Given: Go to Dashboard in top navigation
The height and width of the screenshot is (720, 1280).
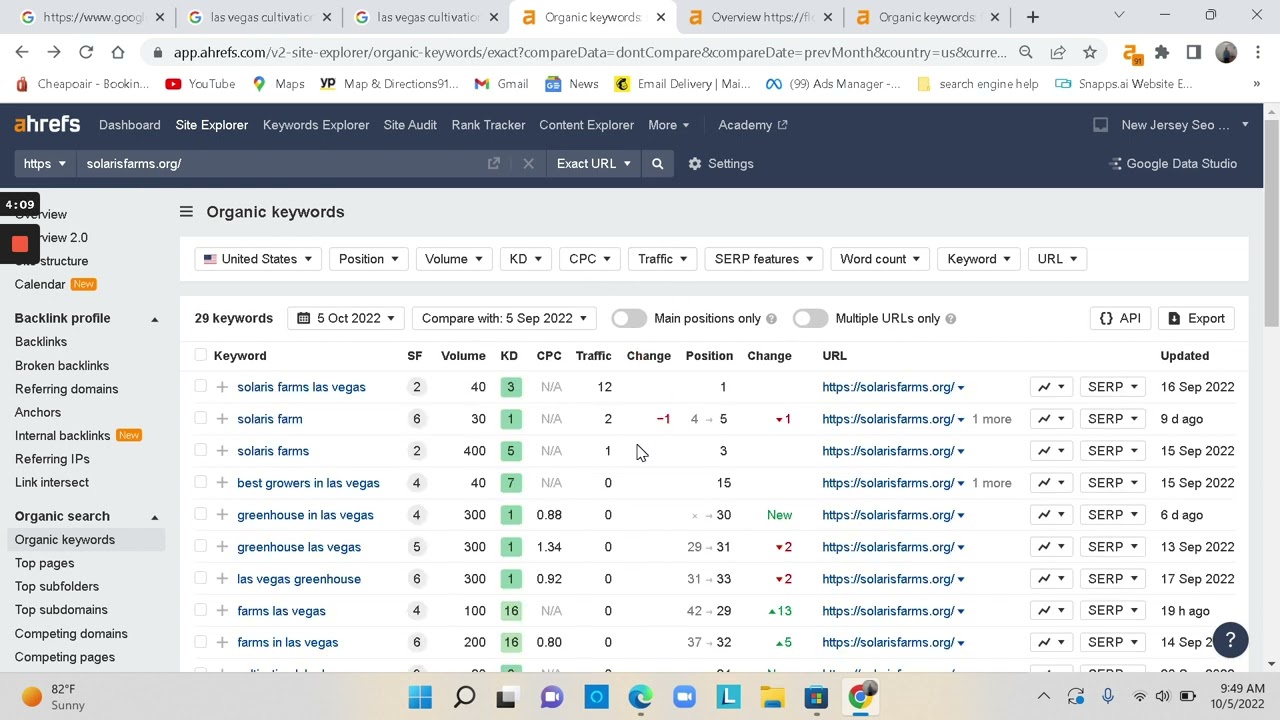Looking at the screenshot, I should point(130,125).
